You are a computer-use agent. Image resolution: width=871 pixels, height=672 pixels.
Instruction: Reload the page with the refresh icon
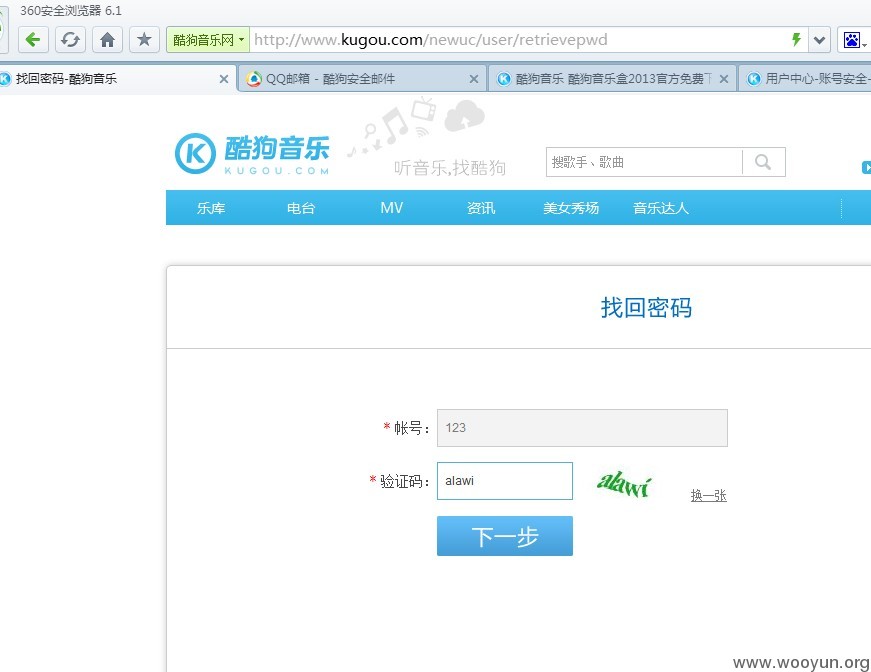pos(71,39)
